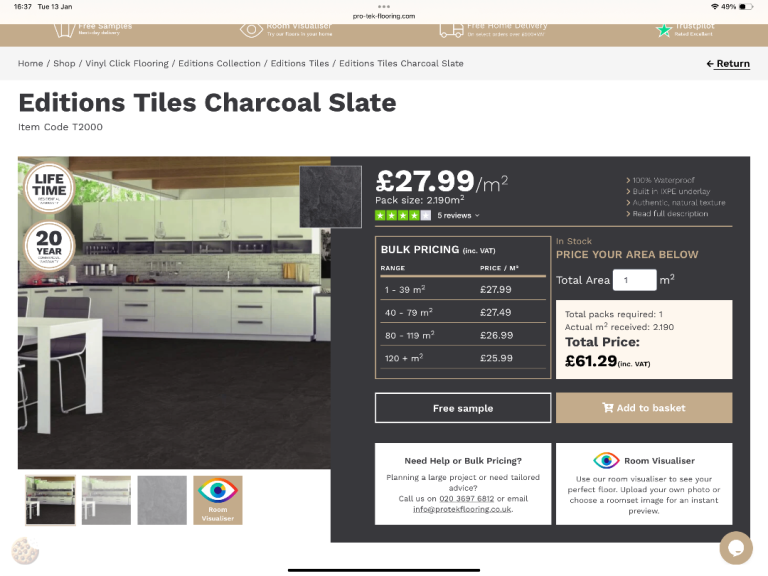Call phone number 020 3697 6812 link
Viewport: 768px width, 576px height.
[x=466, y=499]
